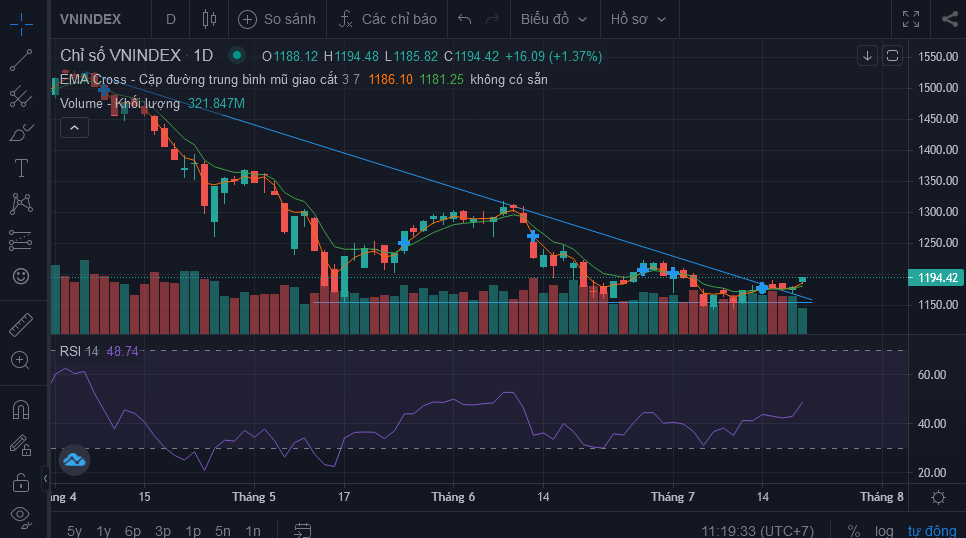
Task: Pick the measure ruler tool
Action: coord(21,324)
